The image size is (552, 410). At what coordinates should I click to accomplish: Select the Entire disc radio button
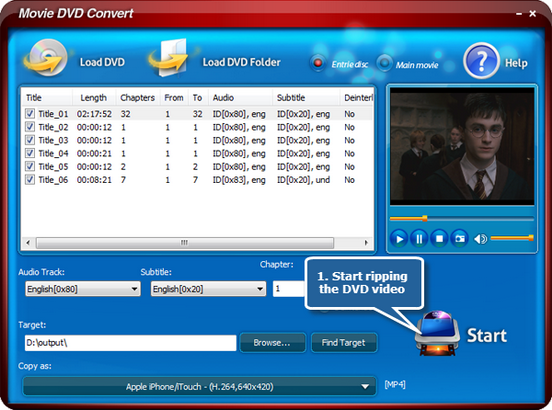pyautogui.click(x=318, y=63)
